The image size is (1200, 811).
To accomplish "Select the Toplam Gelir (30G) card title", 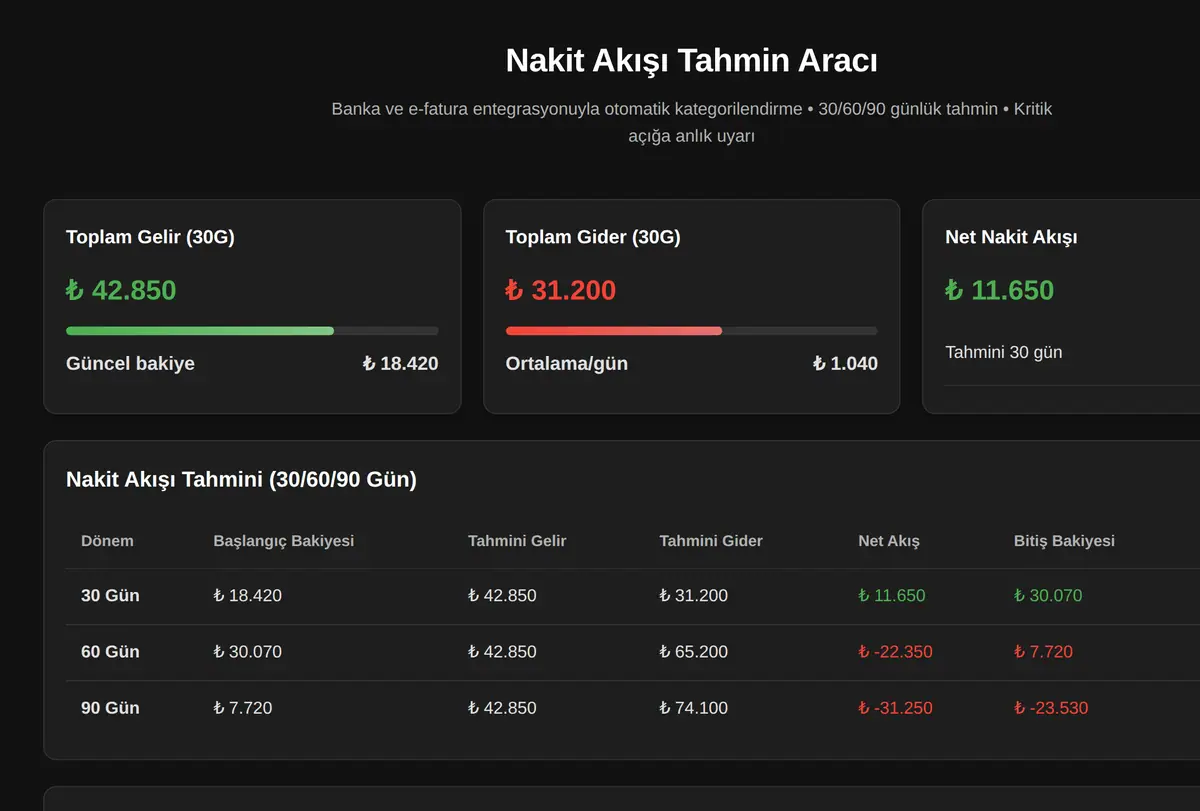I will tap(150, 237).
